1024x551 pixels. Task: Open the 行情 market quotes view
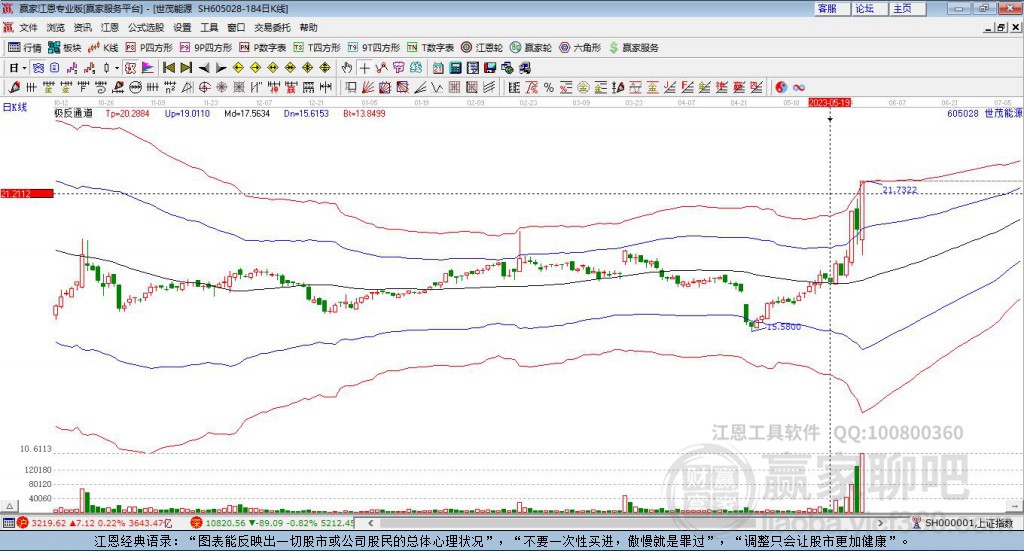coord(24,48)
